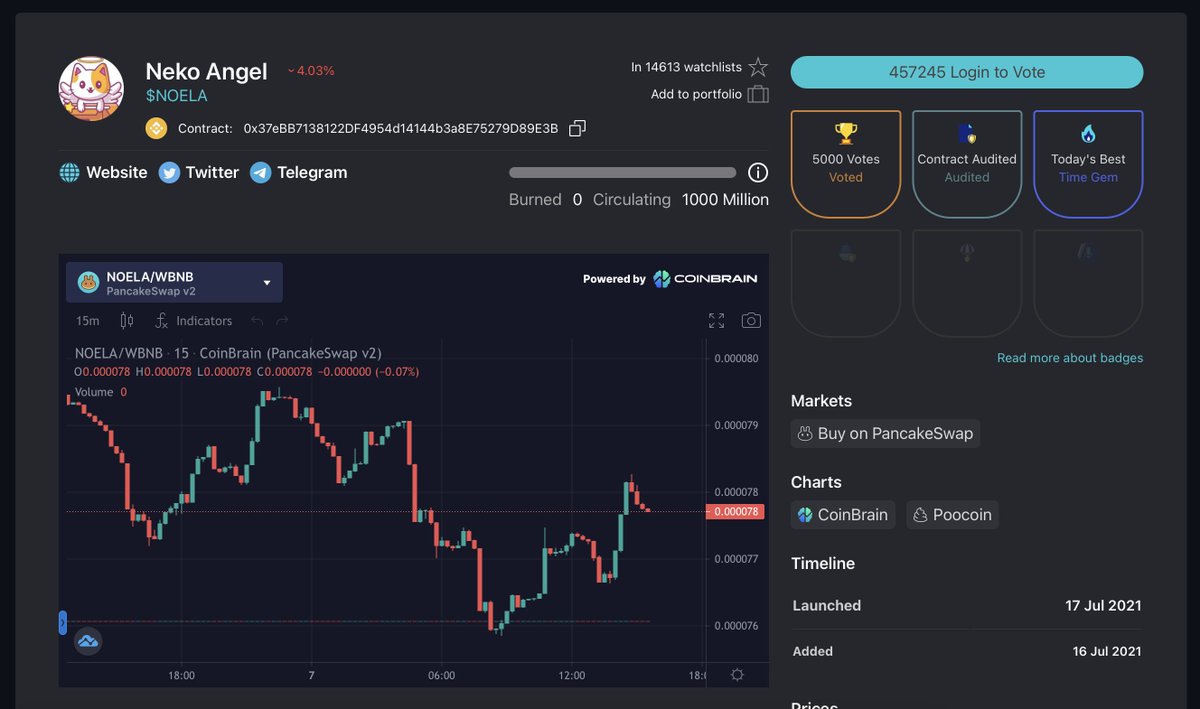Open the Telegram plane icon
The height and width of the screenshot is (709, 1200).
tap(260, 172)
